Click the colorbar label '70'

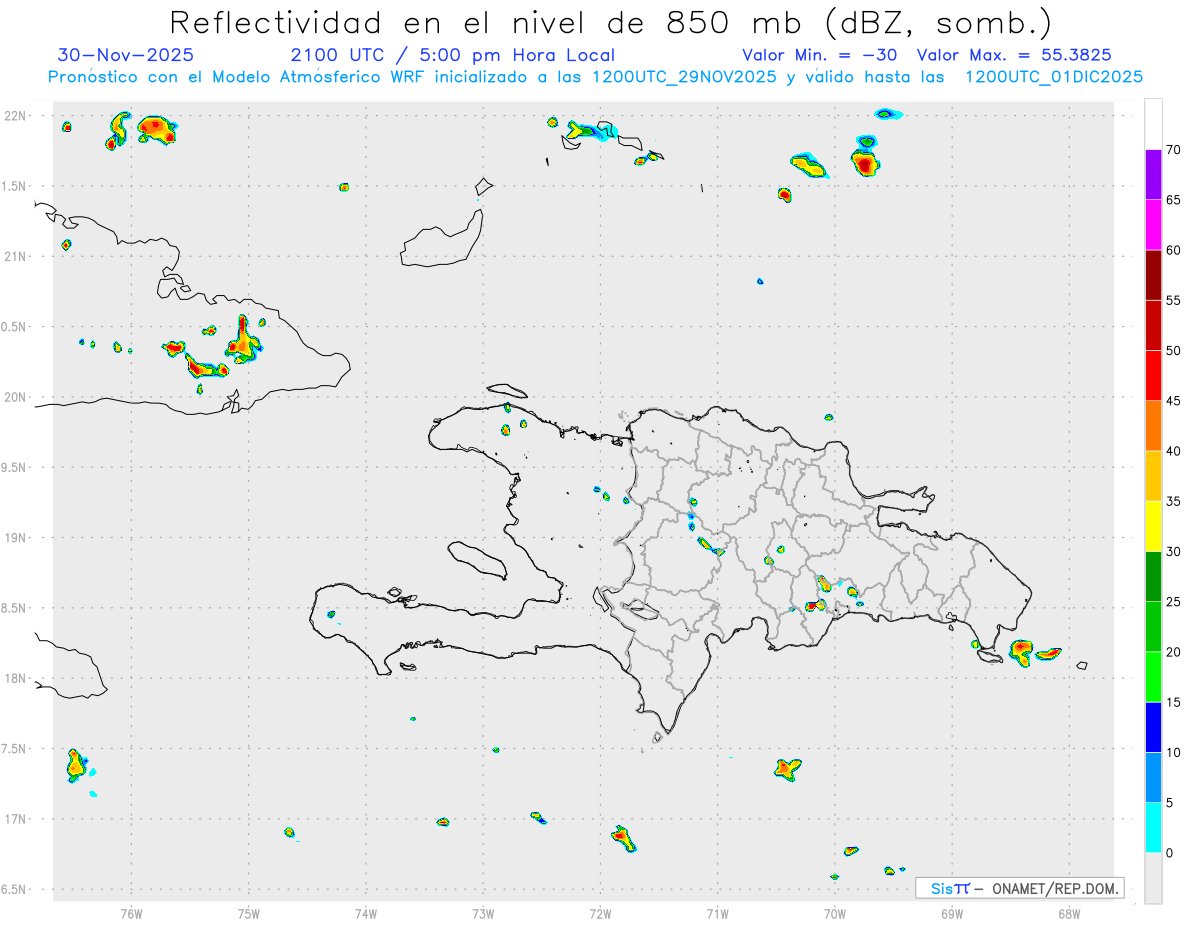coord(1174,150)
